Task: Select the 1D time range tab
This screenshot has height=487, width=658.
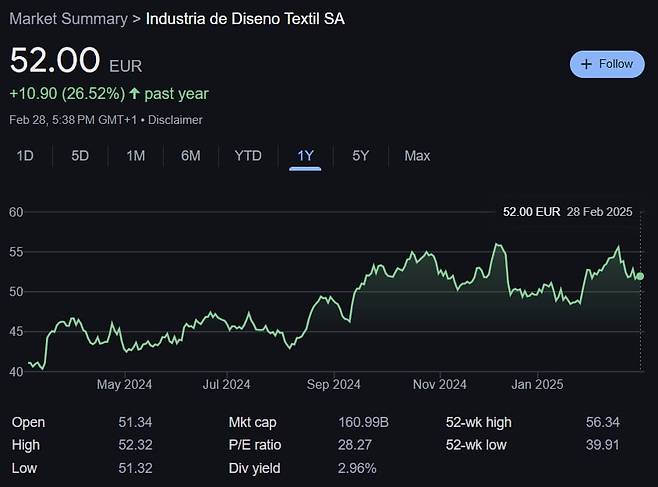Action: (26, 156)
